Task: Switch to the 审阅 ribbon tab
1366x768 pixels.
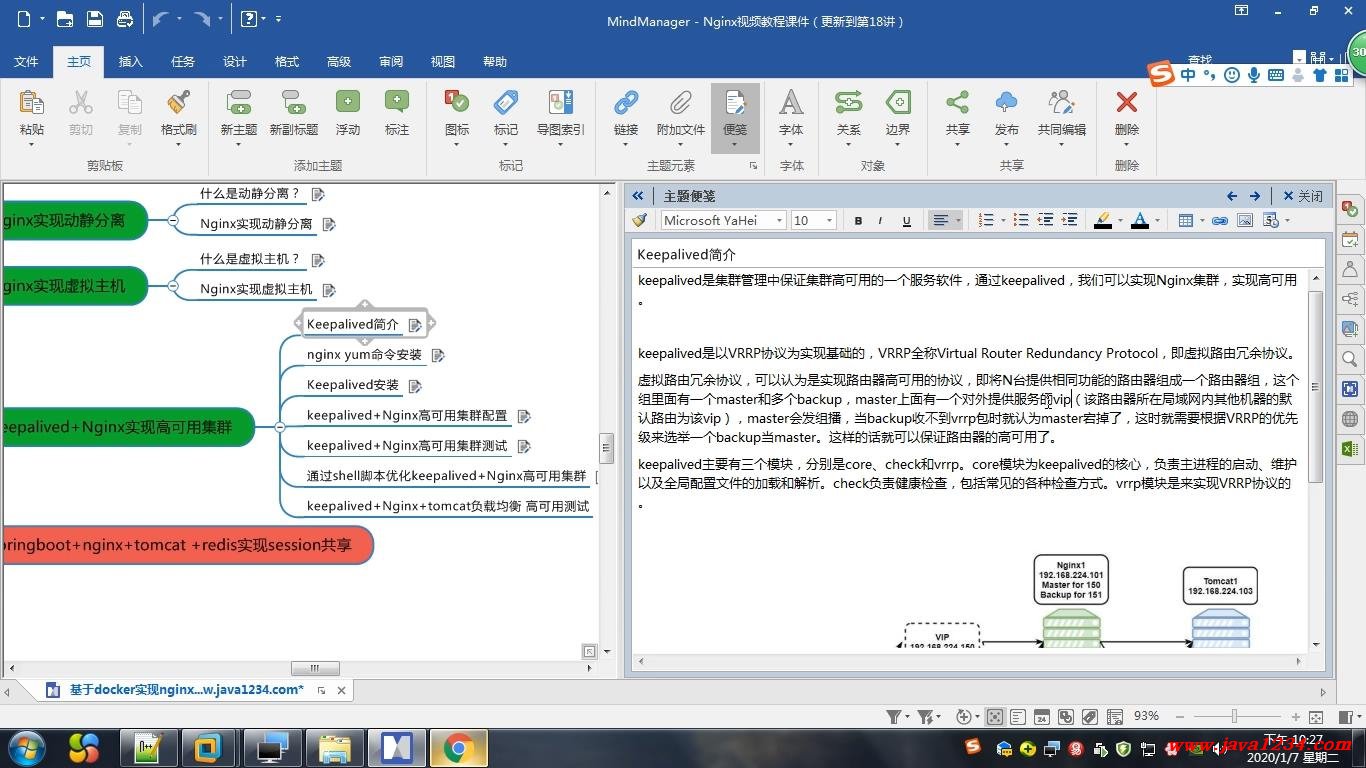Action: [391, 61]
